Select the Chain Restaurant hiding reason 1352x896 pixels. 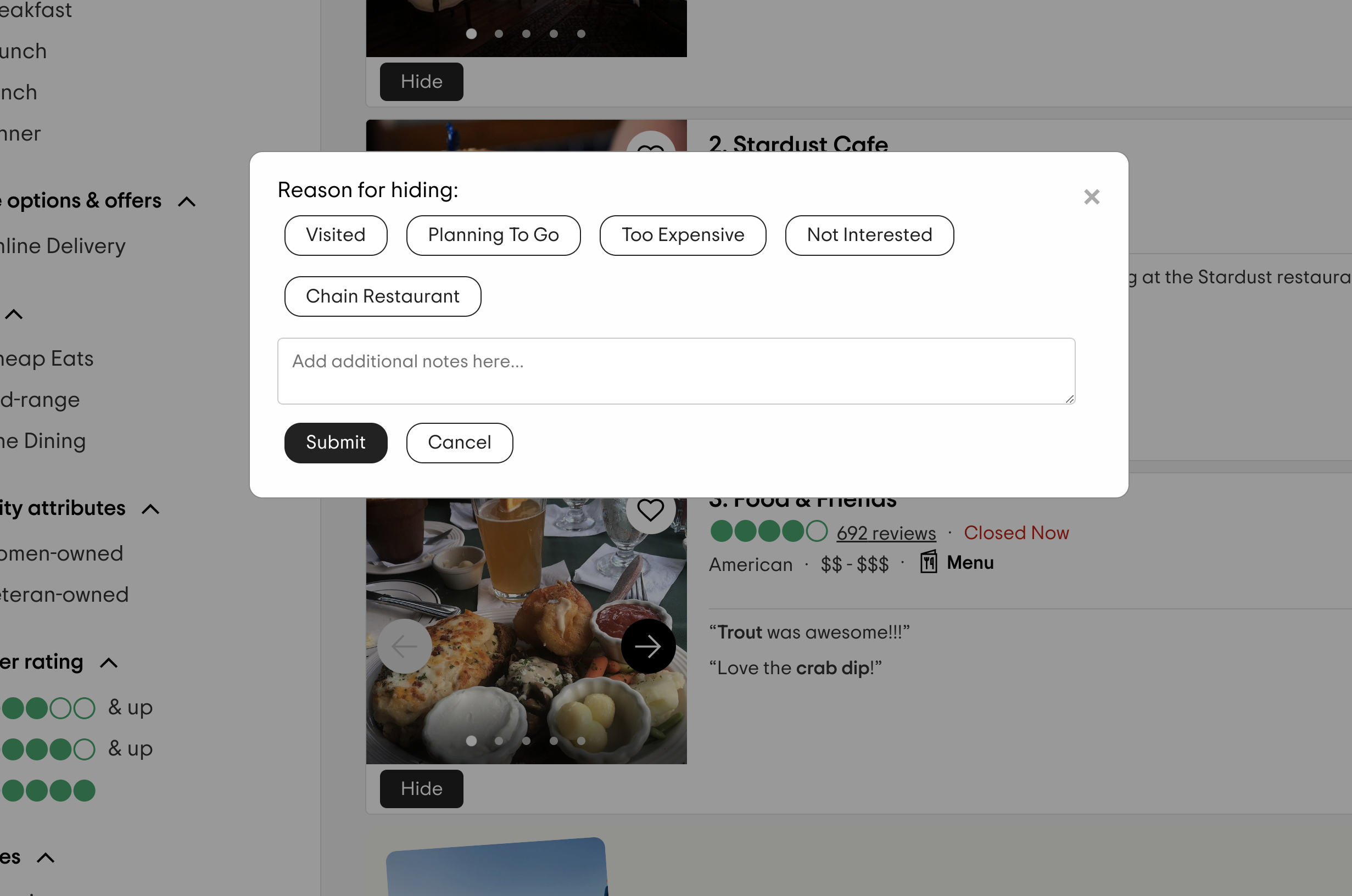383,296
